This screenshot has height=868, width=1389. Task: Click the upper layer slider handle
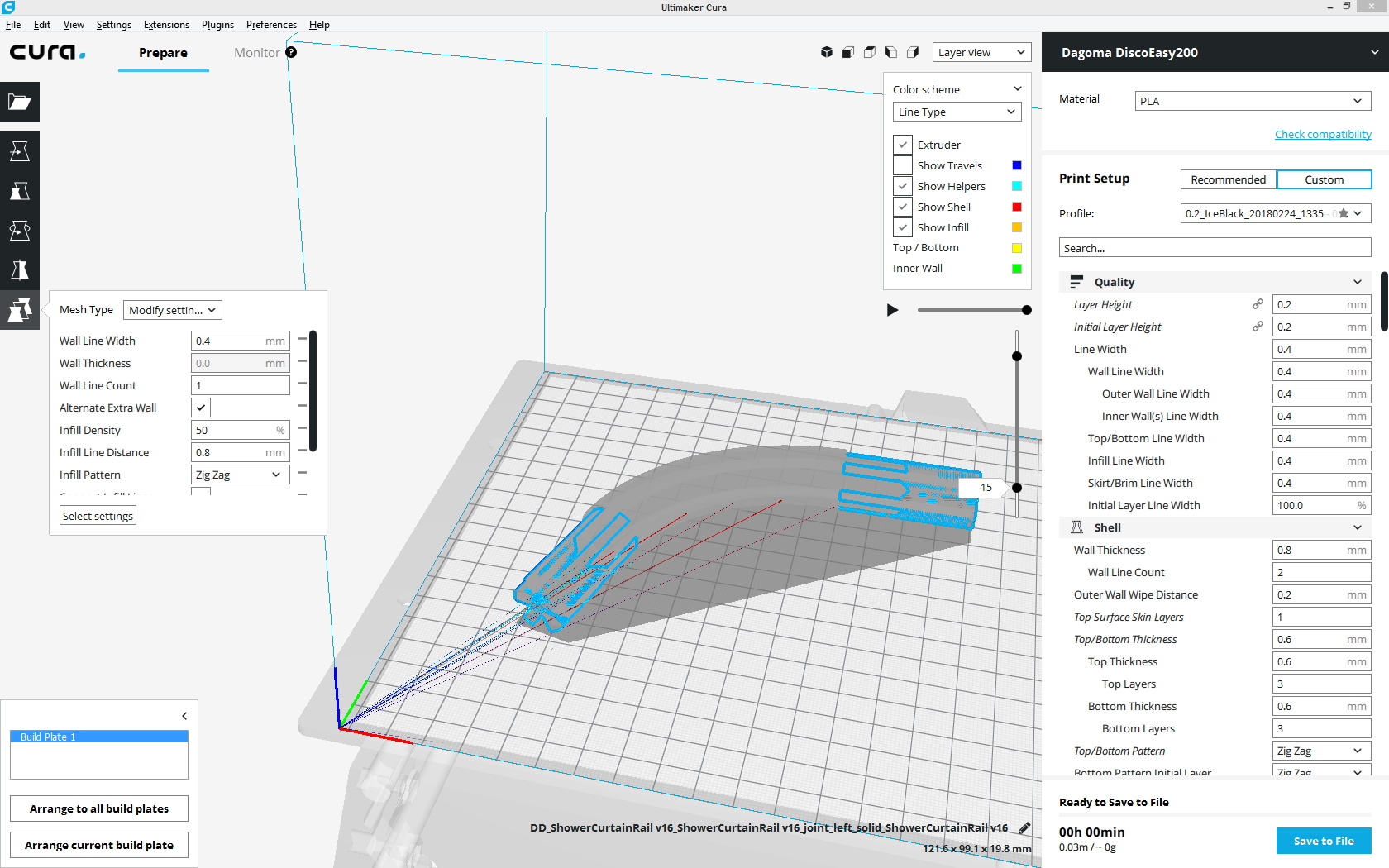pos(1017,356)
